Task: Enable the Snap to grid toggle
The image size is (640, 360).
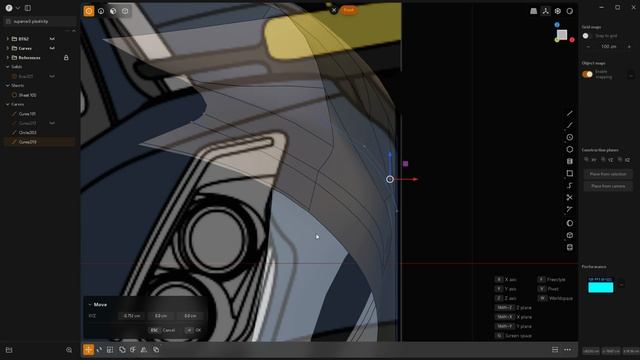Action: point(587,36)
